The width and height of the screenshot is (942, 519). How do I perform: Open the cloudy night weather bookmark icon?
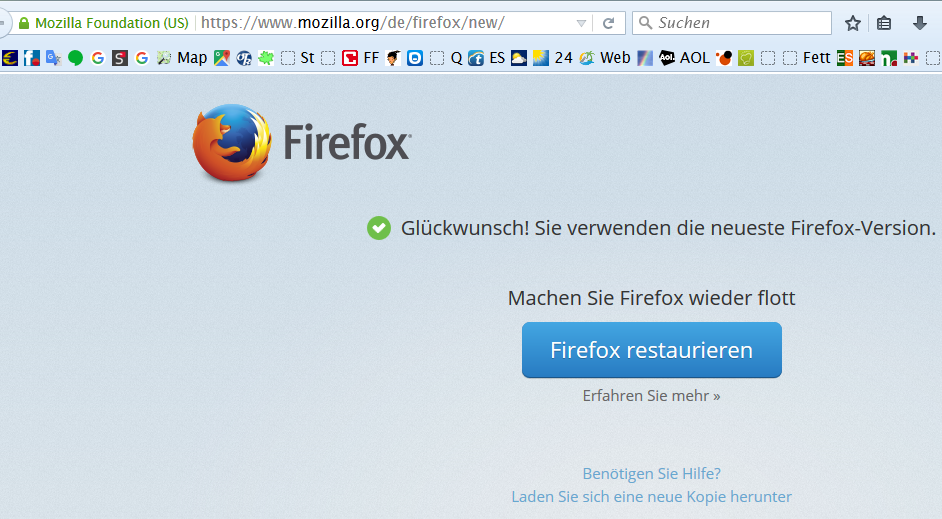point(519,58)
